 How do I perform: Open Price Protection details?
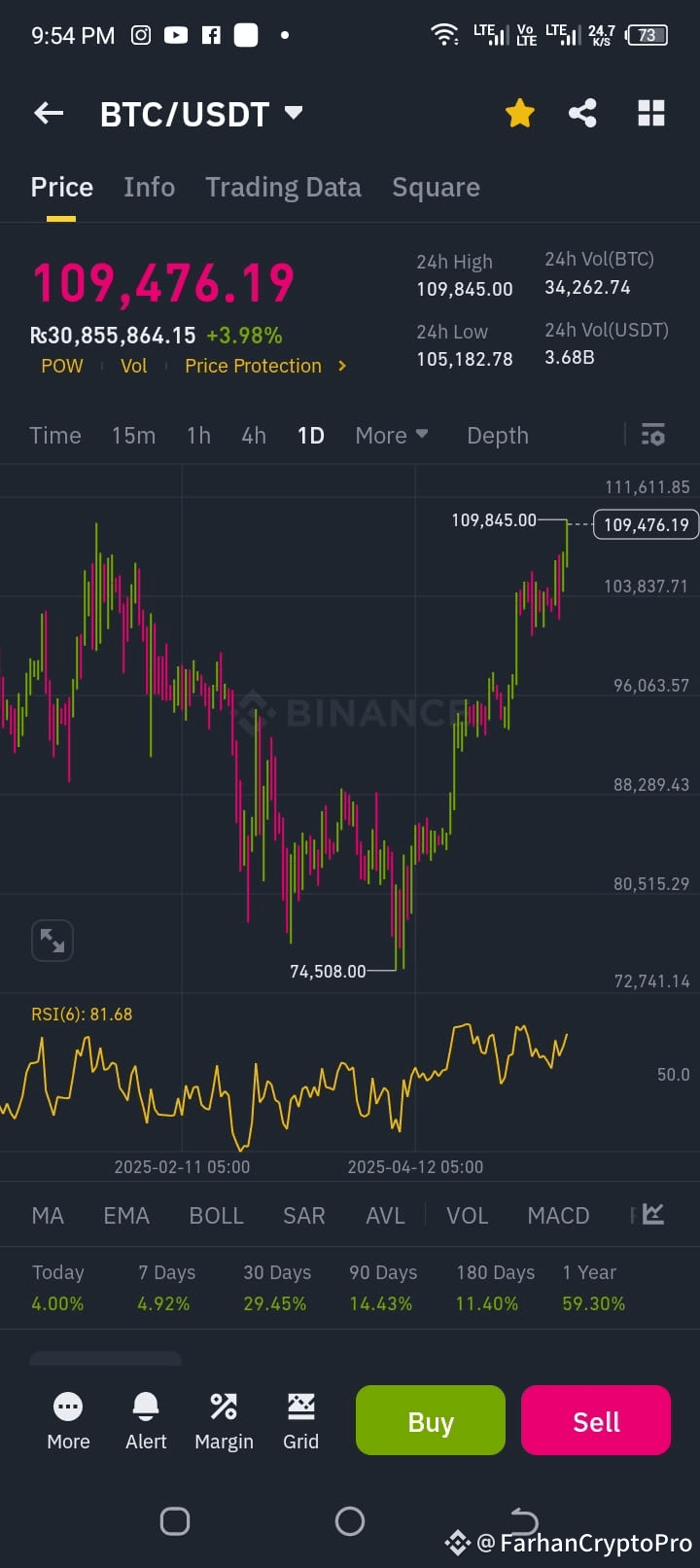coord(253,366)
